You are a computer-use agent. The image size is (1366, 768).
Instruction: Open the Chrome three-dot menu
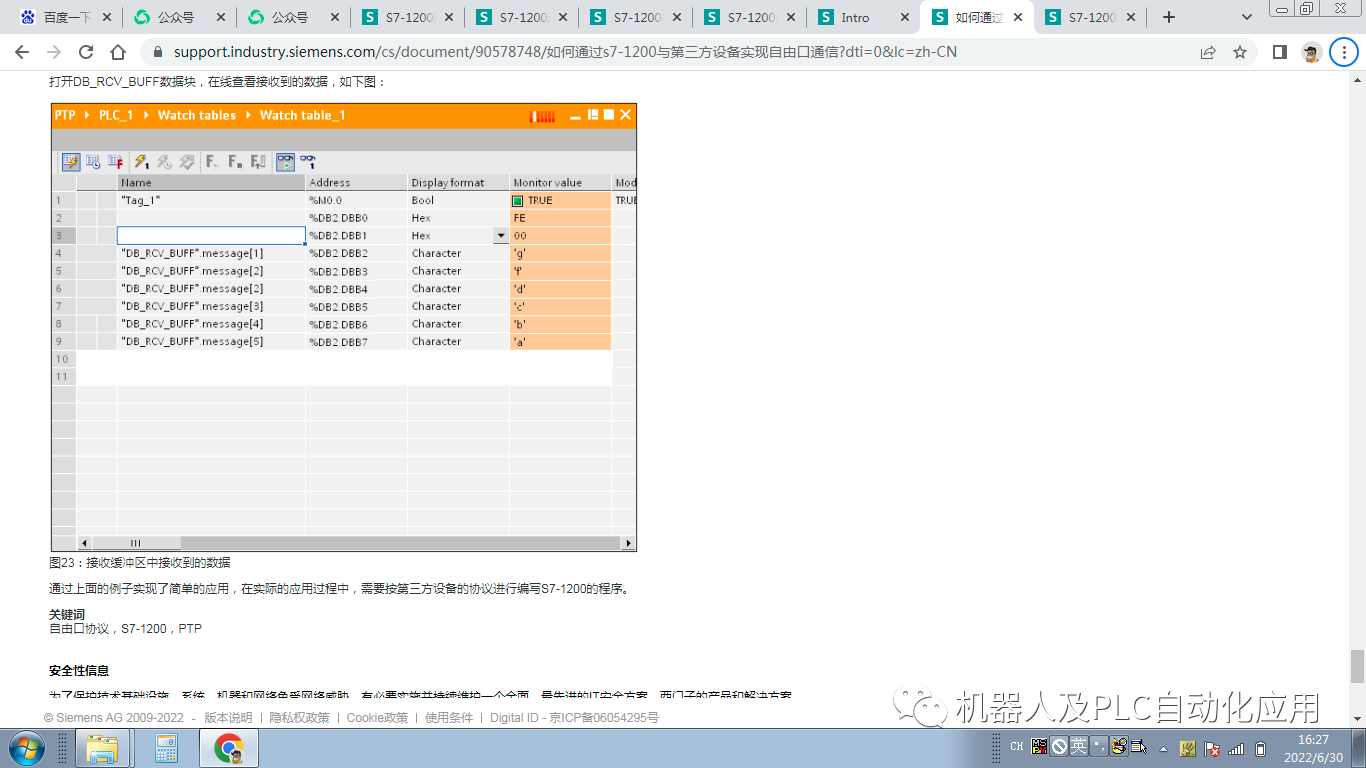point(1344,52)
